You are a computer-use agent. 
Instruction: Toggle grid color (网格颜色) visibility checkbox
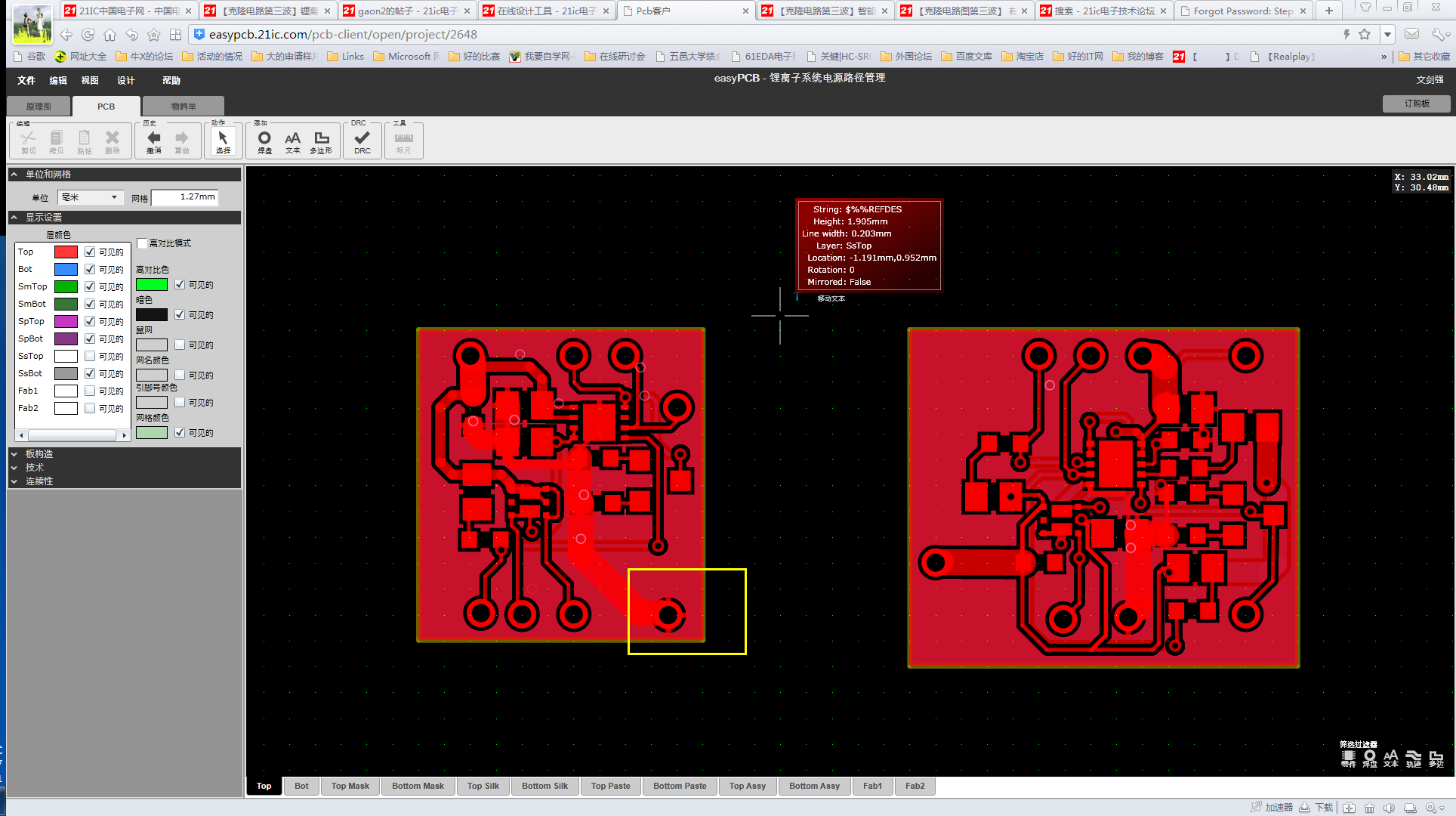[180, 432]
